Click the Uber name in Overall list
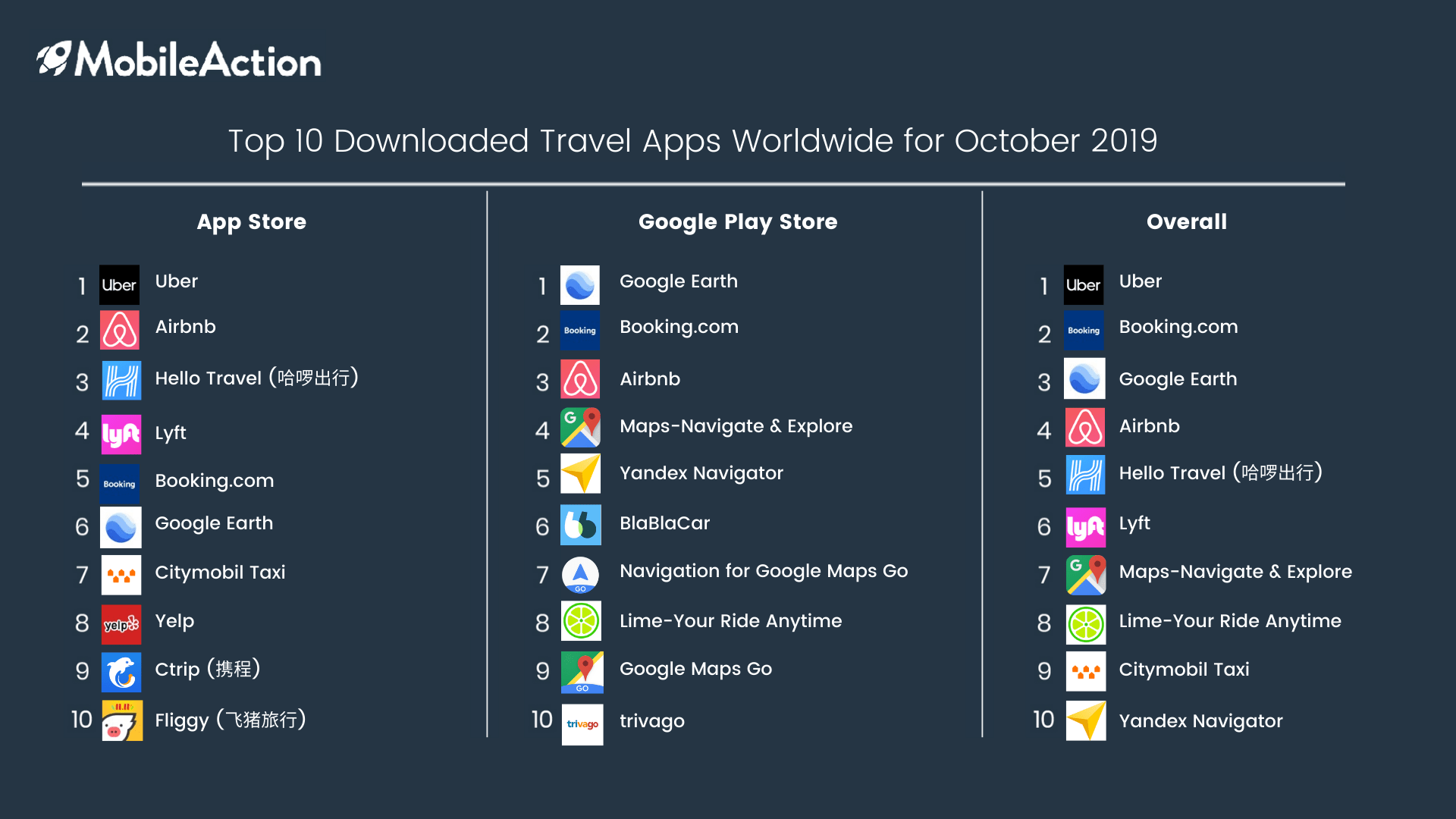1456x819 pixels. [x=1141, y=281]
